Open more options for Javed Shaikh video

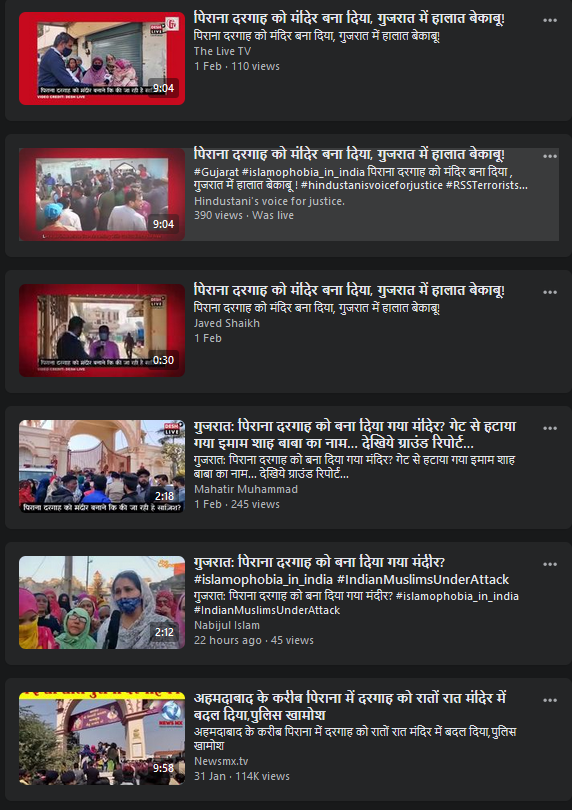pos(550,292)
